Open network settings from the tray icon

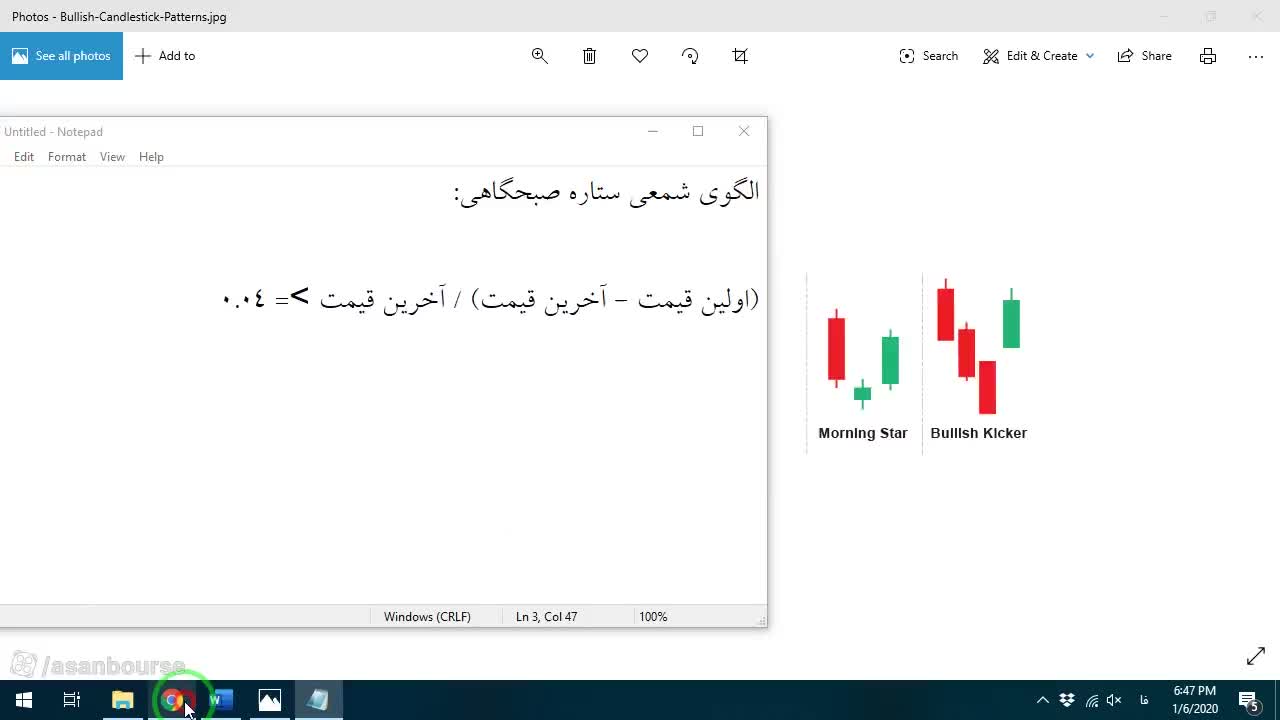coord(1091,700)
